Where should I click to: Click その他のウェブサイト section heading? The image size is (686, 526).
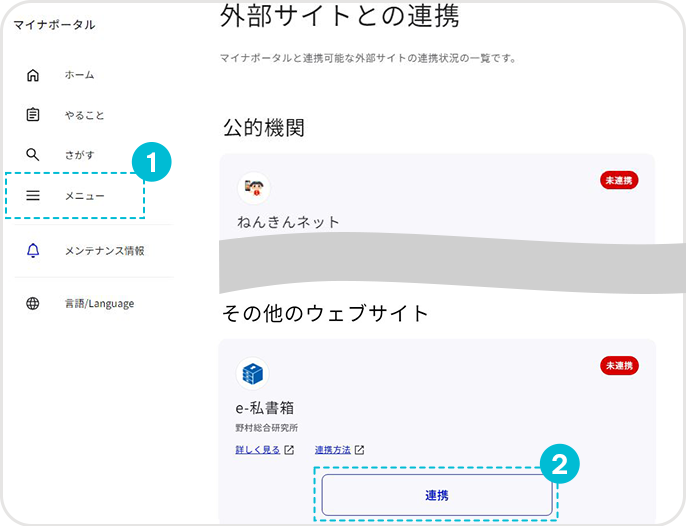click(325, 313)
